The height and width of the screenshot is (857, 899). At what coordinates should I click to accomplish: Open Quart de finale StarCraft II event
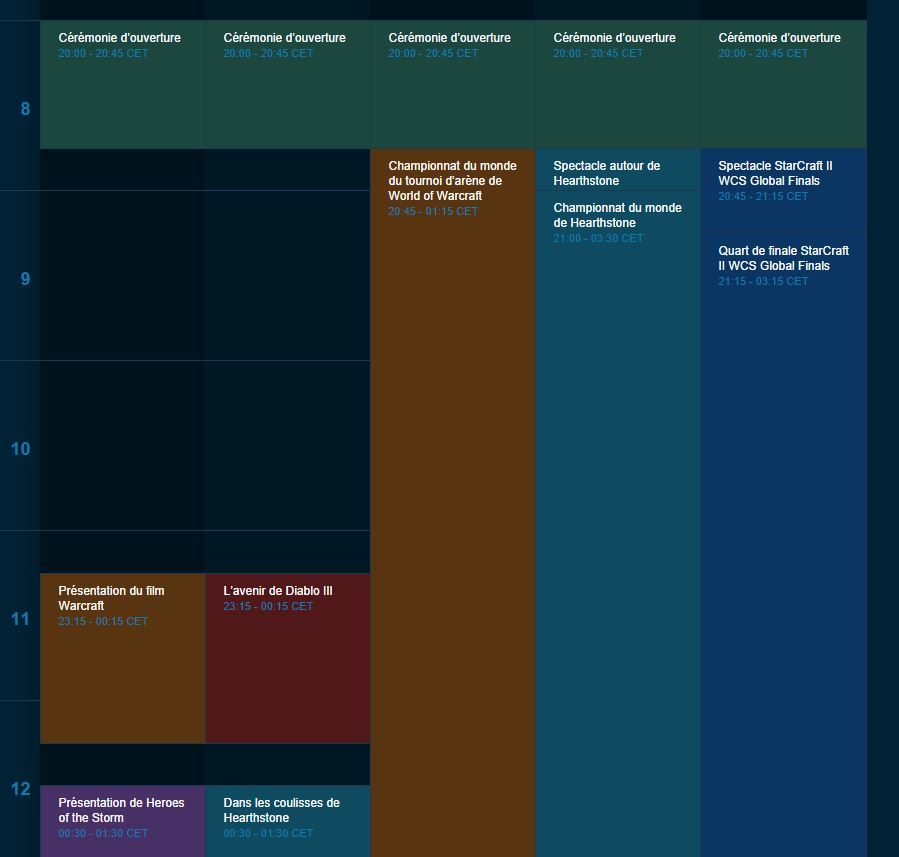click(784, 546)
